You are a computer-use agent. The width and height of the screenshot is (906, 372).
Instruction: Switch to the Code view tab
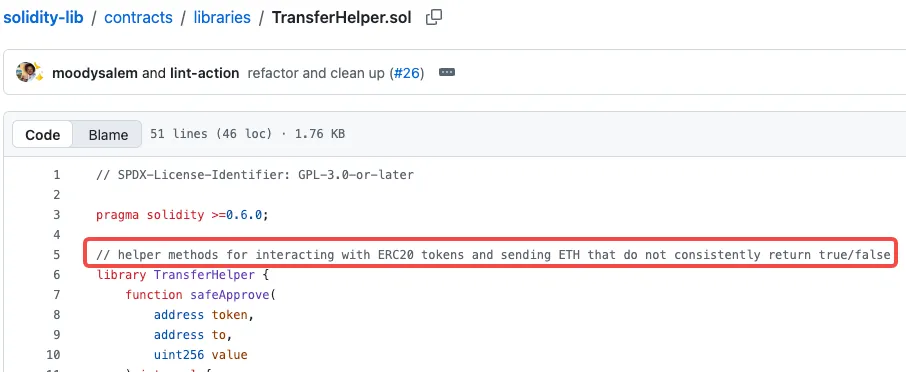[43, 135]
